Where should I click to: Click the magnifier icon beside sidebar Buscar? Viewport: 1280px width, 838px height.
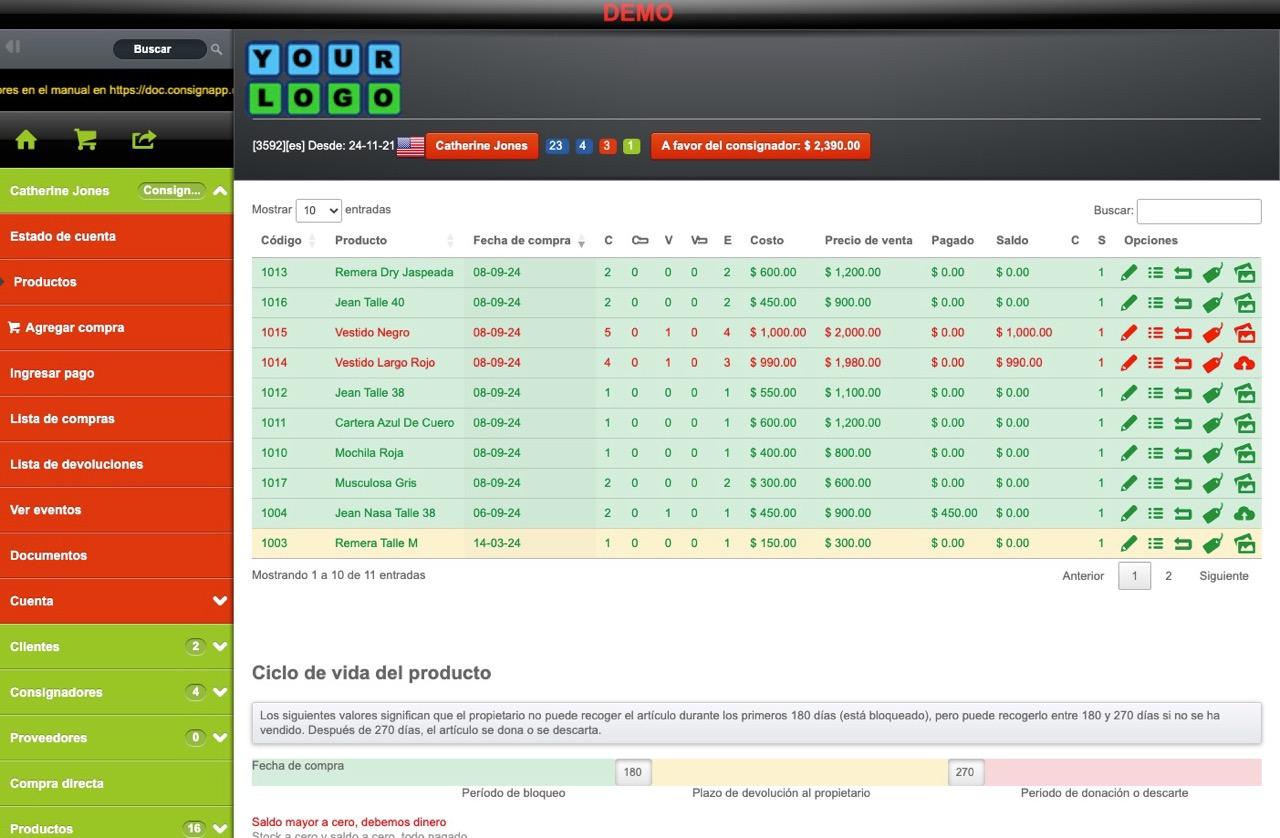point(216,49)
